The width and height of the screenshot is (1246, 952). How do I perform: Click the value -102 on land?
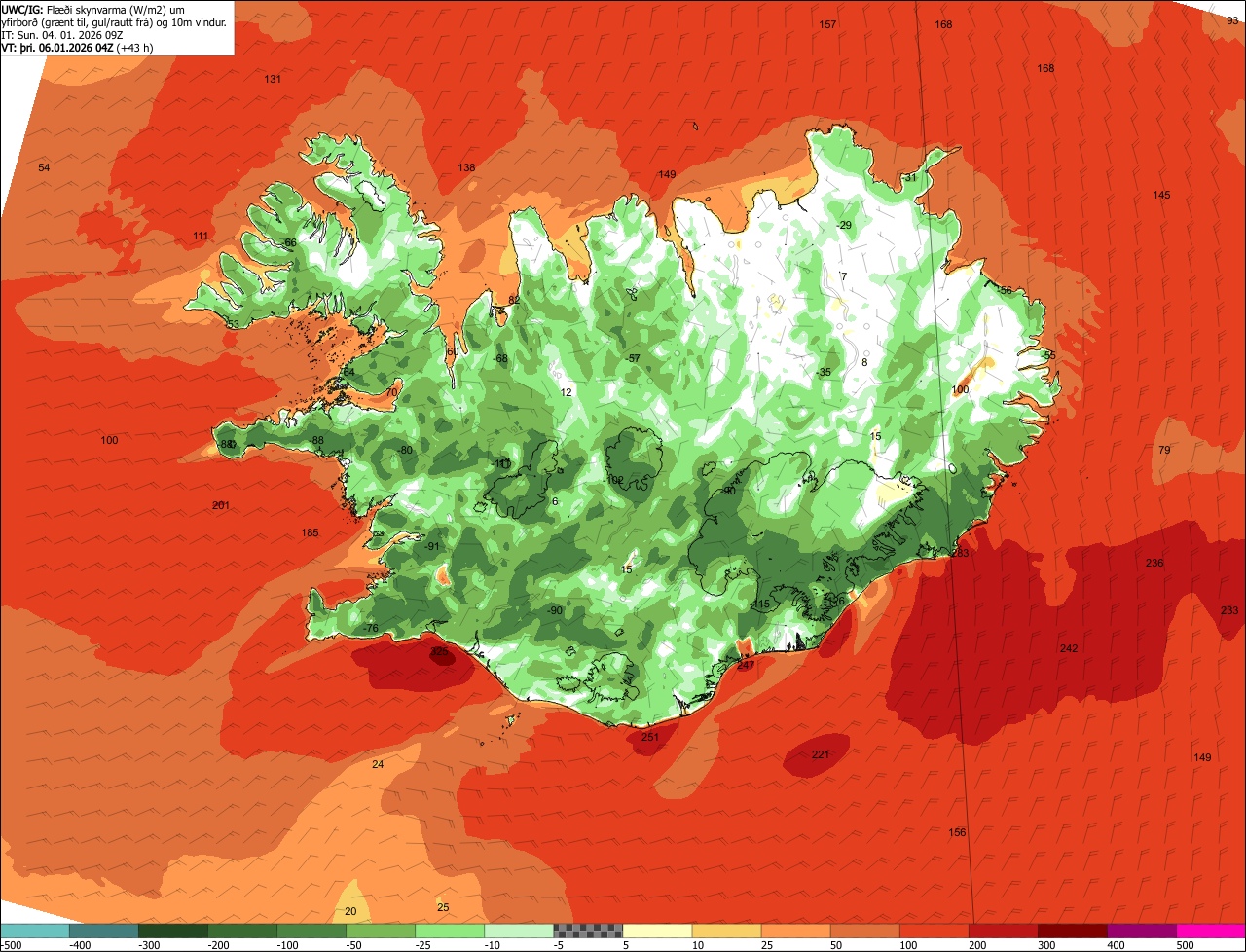613,480
